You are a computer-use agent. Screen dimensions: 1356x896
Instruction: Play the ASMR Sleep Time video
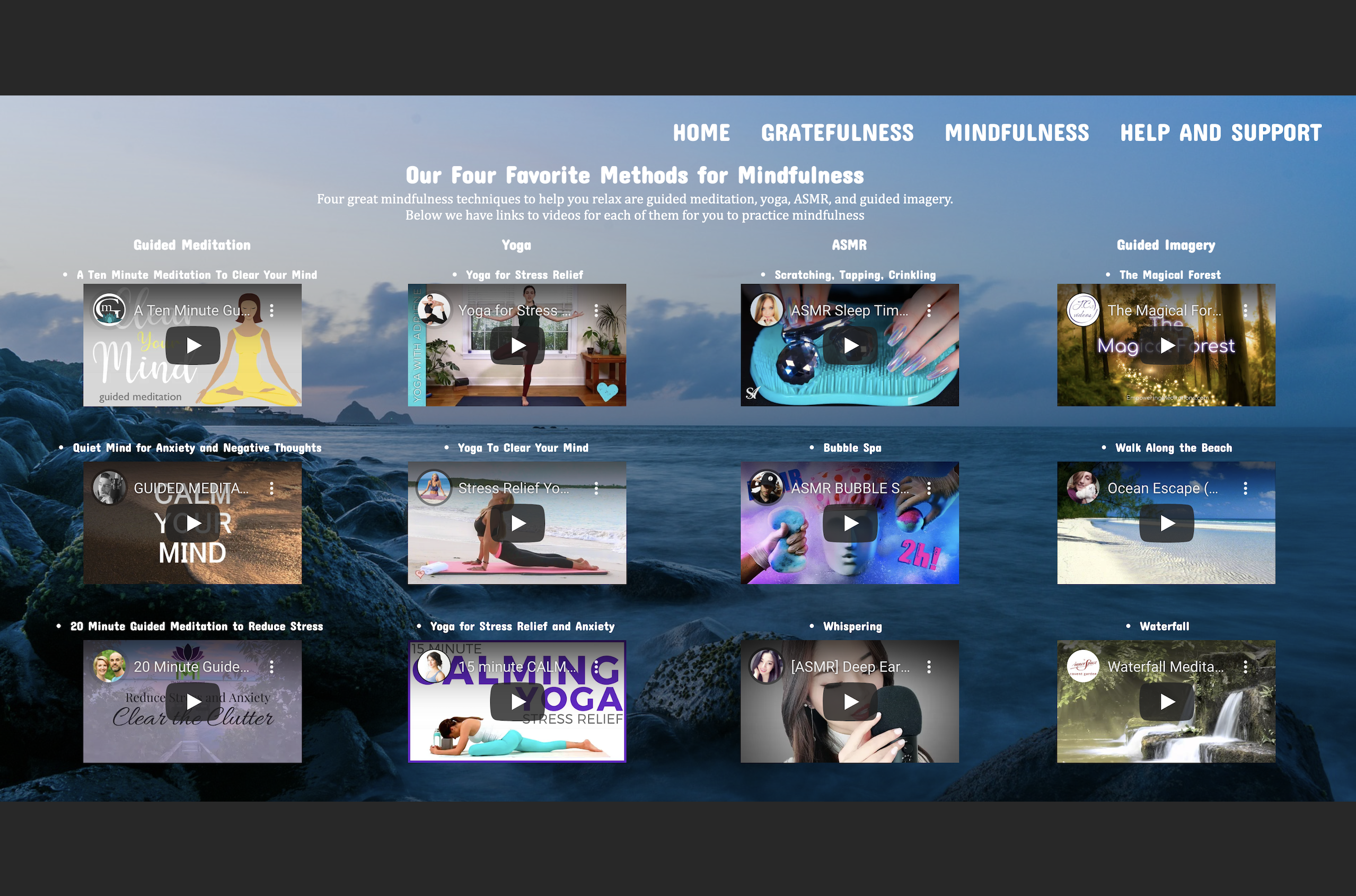click(x=850, y=345)
